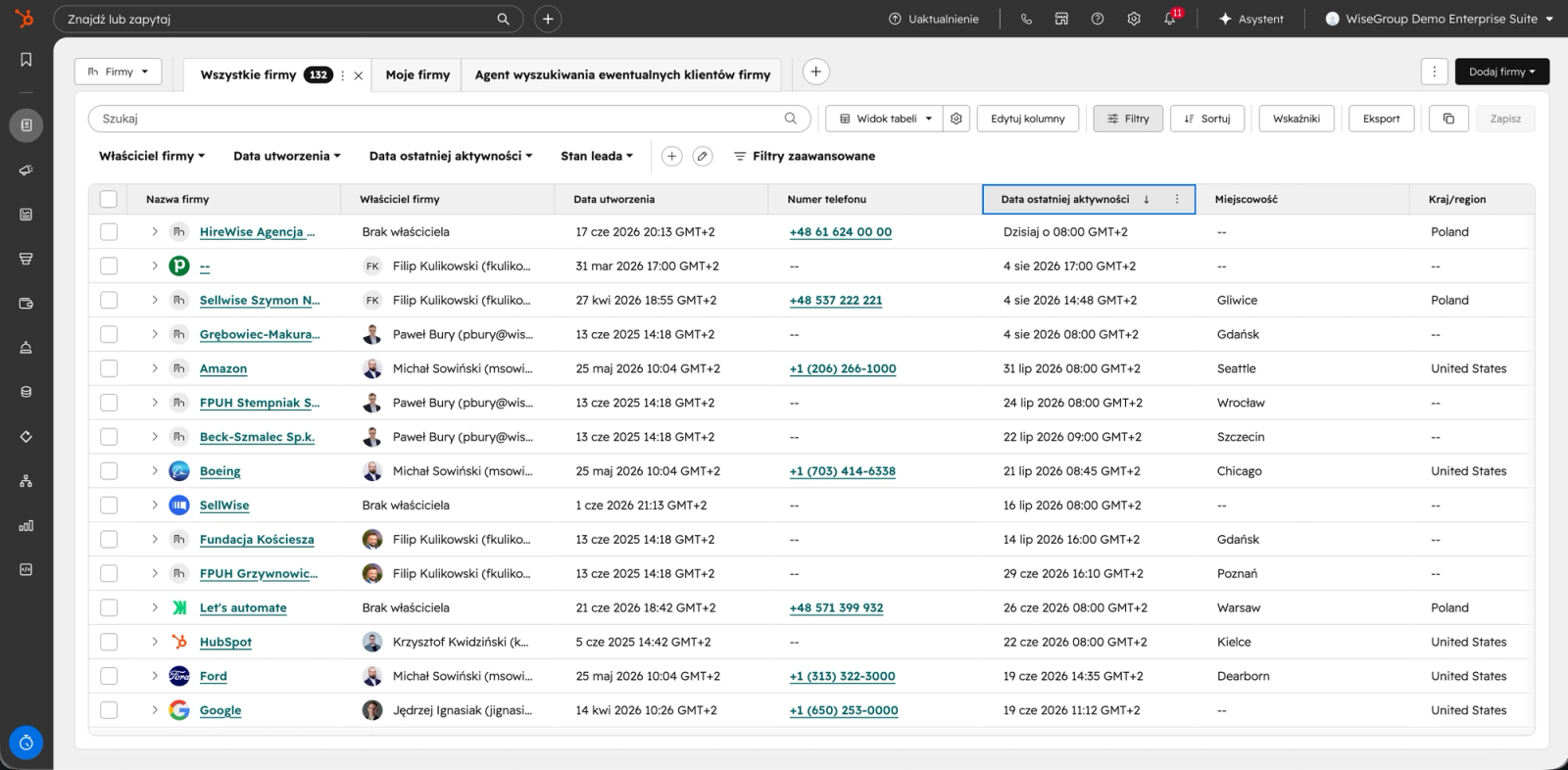Check the Sellwise Szymon row checkbox

click(109, 301)
